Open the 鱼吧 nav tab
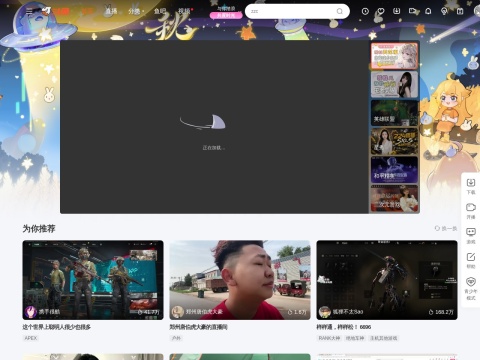This screenshot has width=480, height=360. 160,11
